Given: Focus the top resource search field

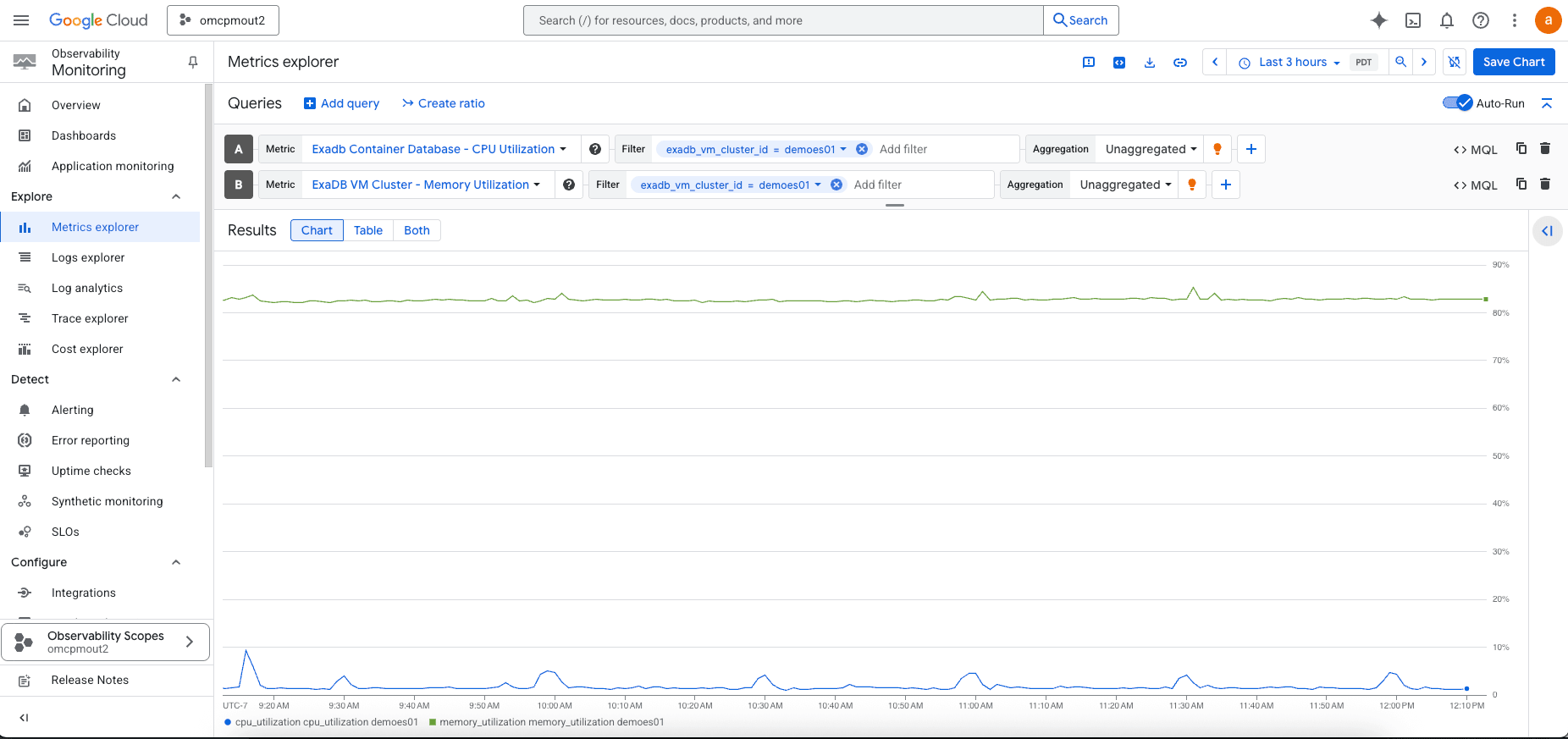Looking at the screenshot, I should pyautogui.click(x=783, y=20).
